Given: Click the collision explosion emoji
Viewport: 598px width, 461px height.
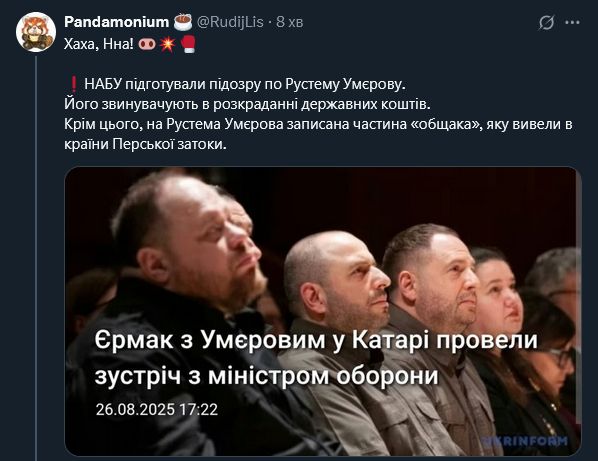Looking at the screenshot, I should coord(167,44).
